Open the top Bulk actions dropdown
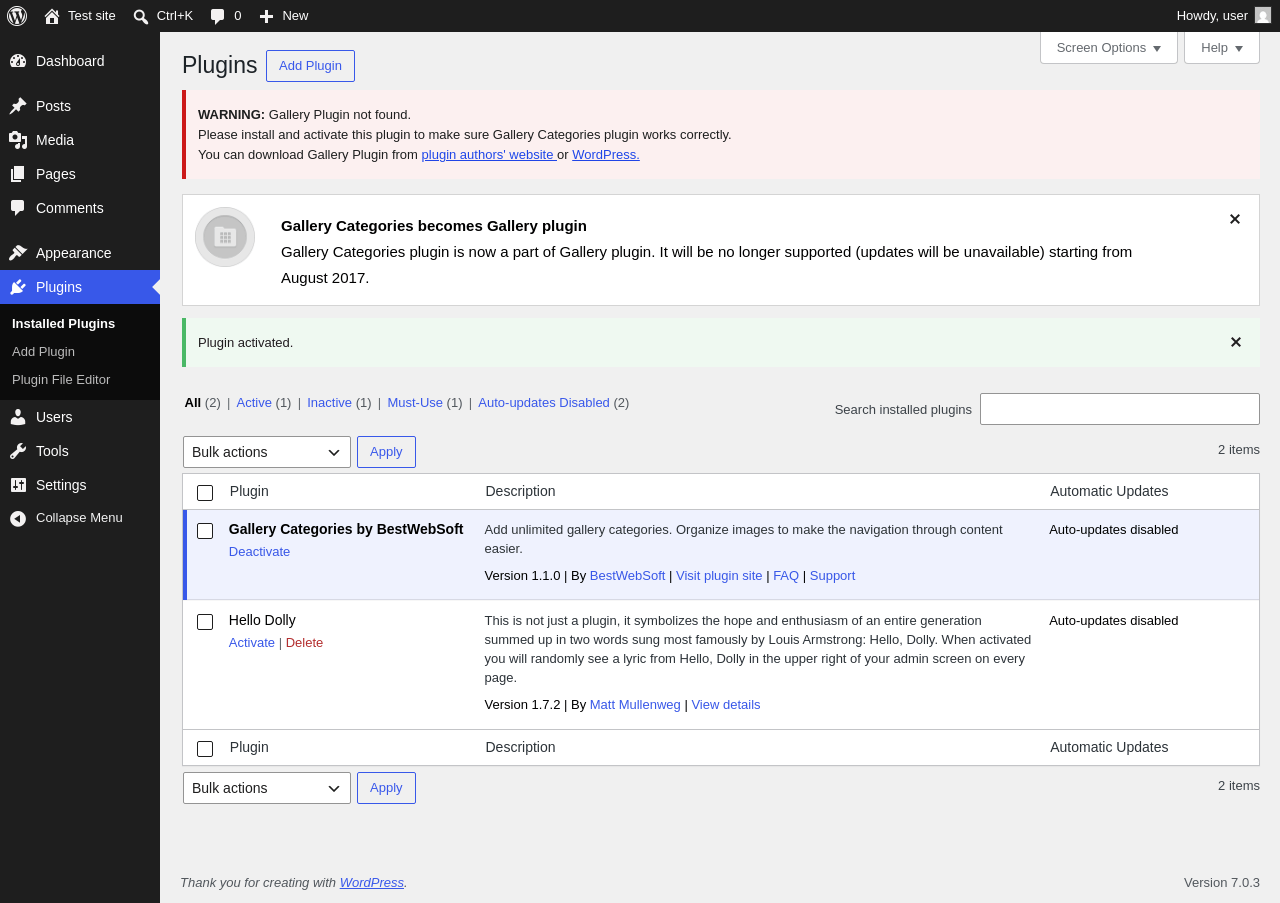Screen dimensions: 1280x903 pos(267,452)
